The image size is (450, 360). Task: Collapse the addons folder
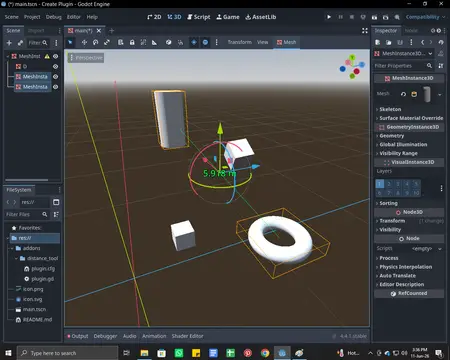12,248
